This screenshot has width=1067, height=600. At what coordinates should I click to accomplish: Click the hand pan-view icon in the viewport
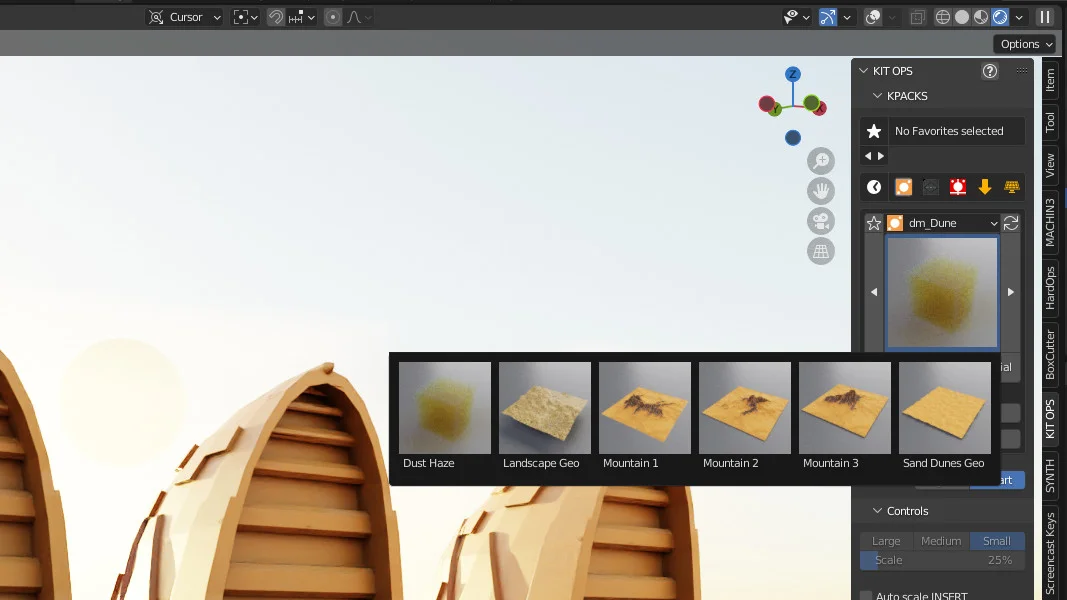point(821,190)
